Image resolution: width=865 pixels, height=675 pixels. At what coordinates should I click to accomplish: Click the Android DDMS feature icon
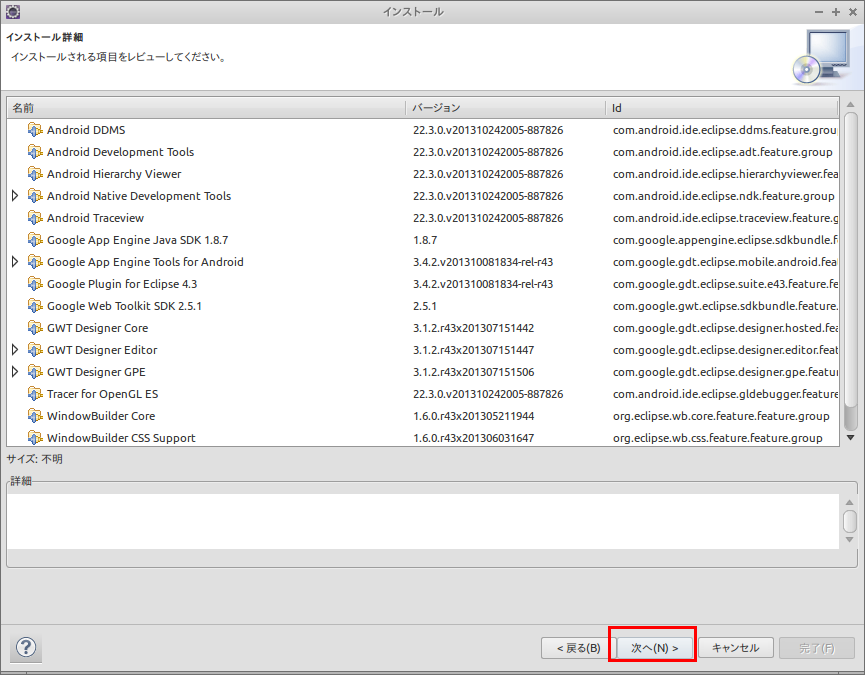click(x=35, y=130)
